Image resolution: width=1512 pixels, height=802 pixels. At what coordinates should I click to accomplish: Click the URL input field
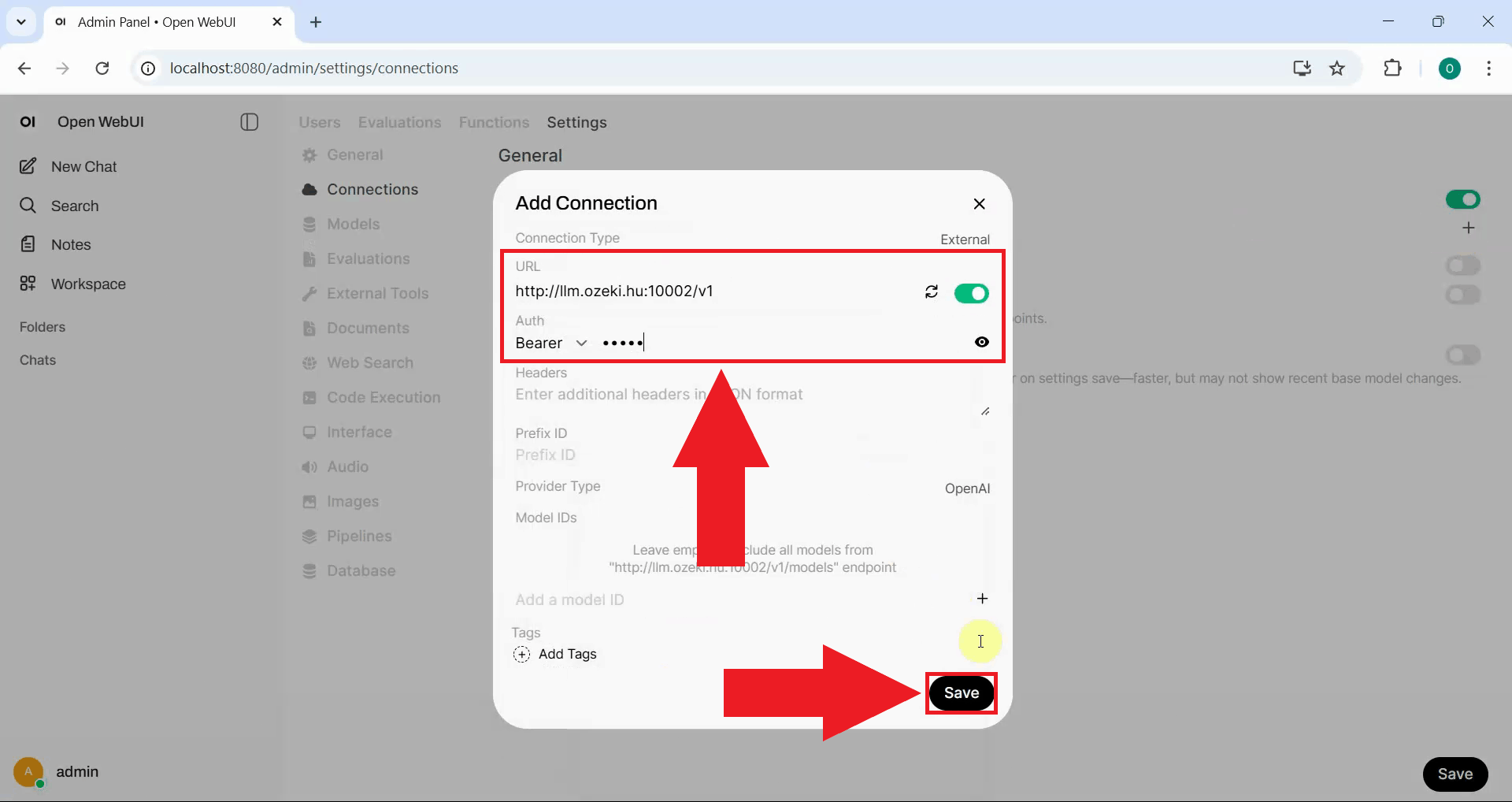click(x=709, y=291)
